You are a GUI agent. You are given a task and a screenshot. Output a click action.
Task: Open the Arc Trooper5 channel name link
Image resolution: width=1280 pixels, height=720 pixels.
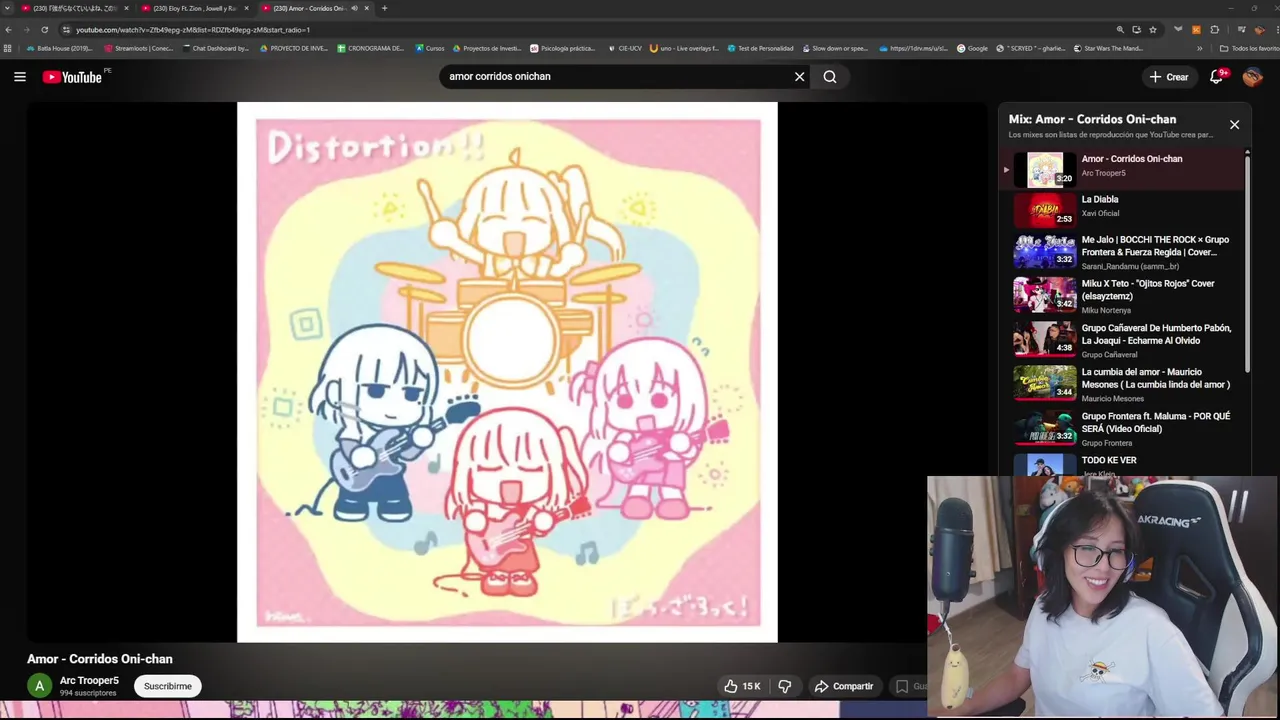(x=89, y=681)
